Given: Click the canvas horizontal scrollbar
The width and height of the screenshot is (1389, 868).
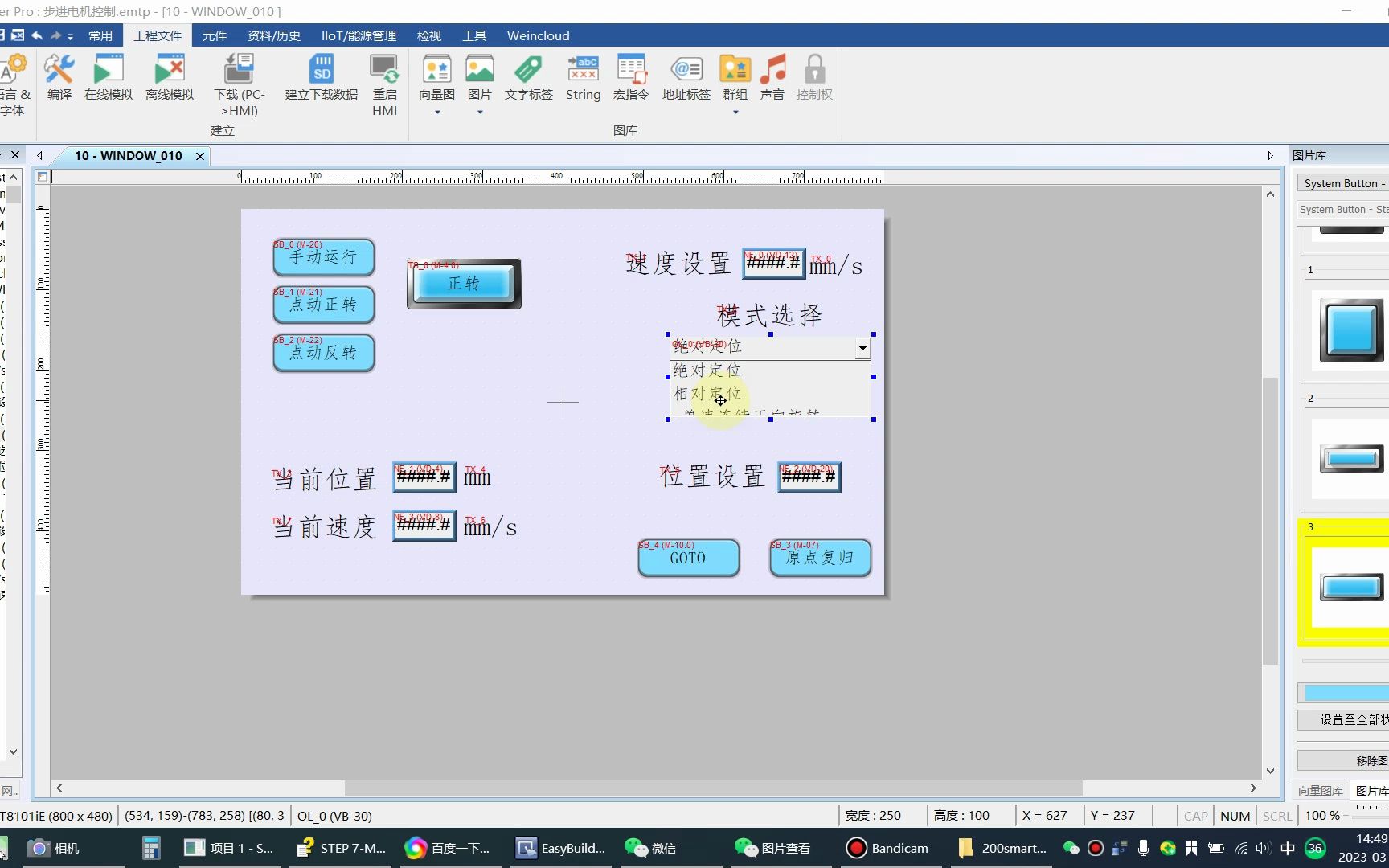Looking at the screenshot, I should tap(714, 788).
